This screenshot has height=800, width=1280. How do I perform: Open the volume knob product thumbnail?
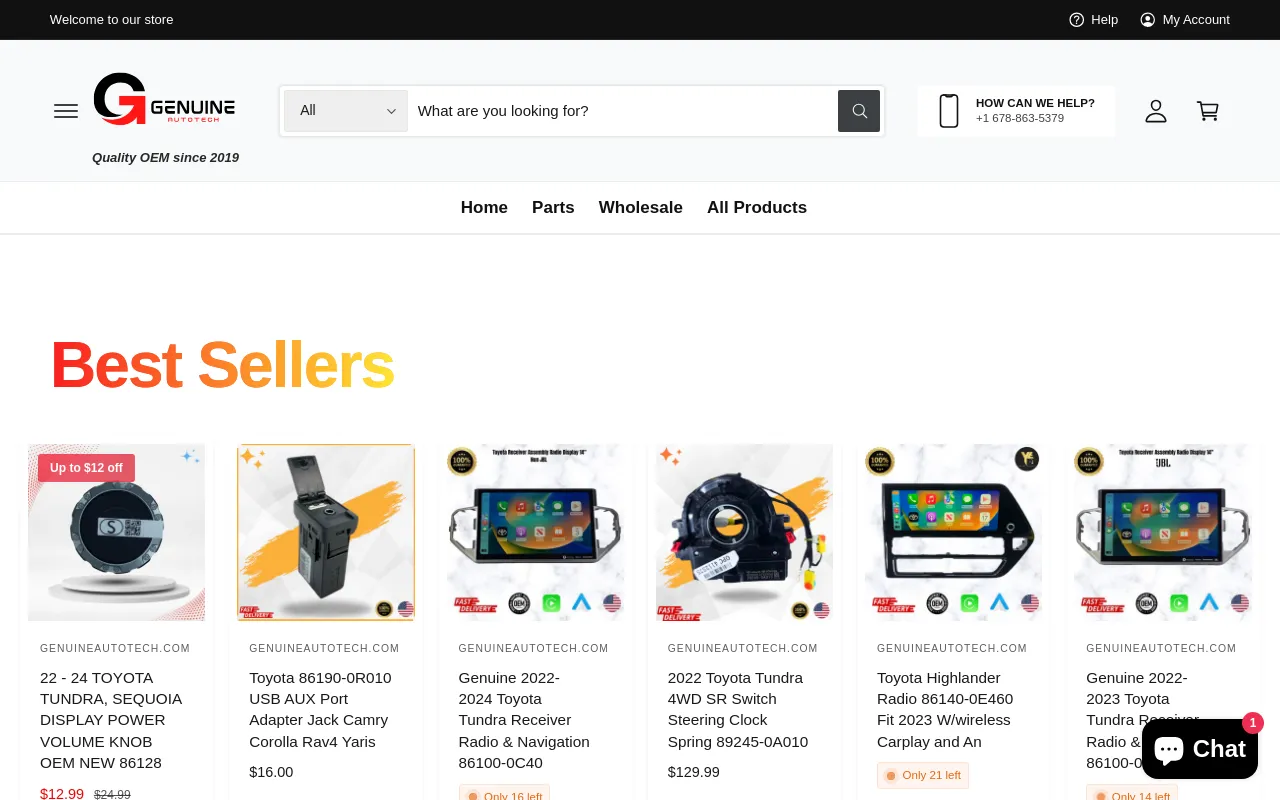116,533
